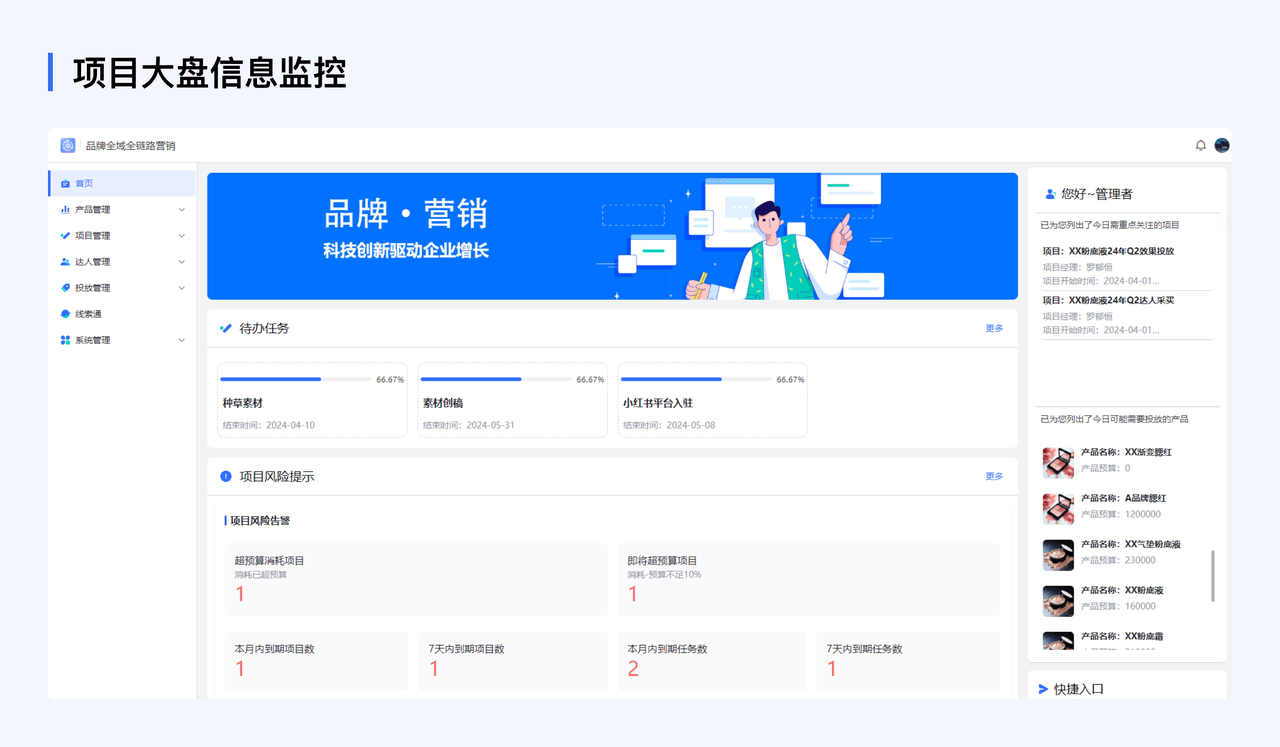
Task: Click the 项目风险提示 info icon
Action: [226, 476]
